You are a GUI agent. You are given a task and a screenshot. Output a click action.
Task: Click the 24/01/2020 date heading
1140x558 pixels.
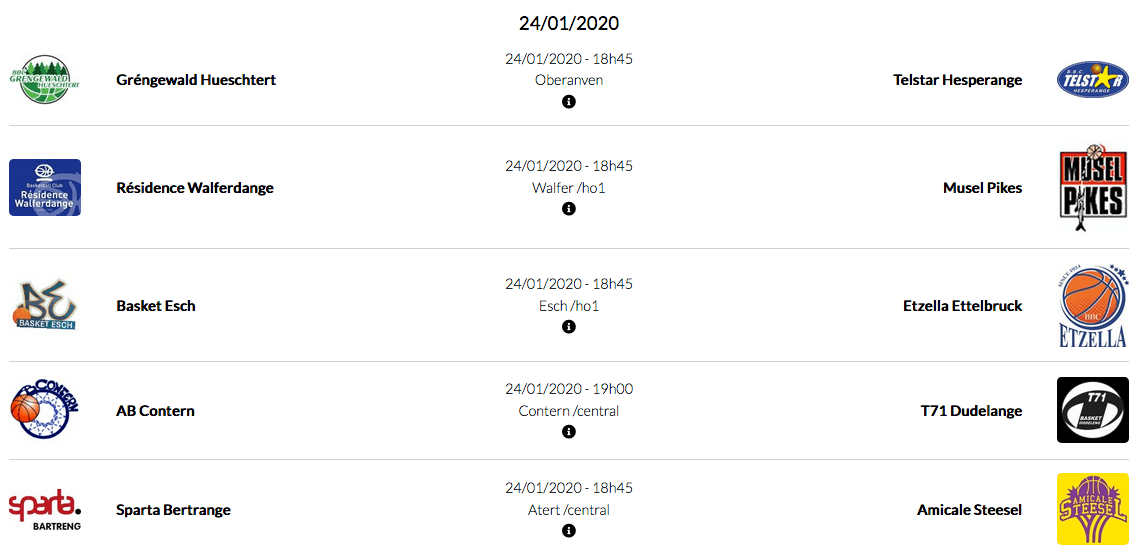pyautogui.click(x=569, y=23)
